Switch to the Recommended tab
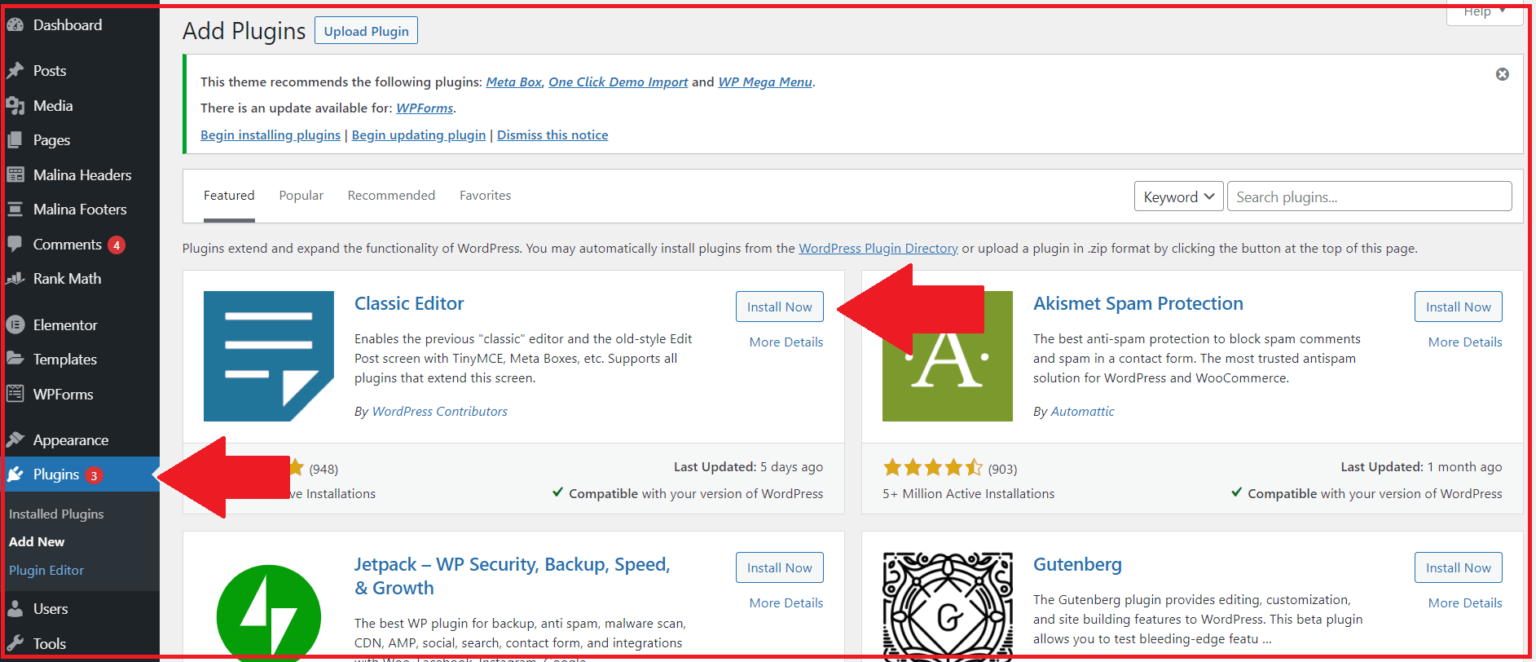Image resolution: width=1536 pixels, height=662 pixels. [391, 196]
